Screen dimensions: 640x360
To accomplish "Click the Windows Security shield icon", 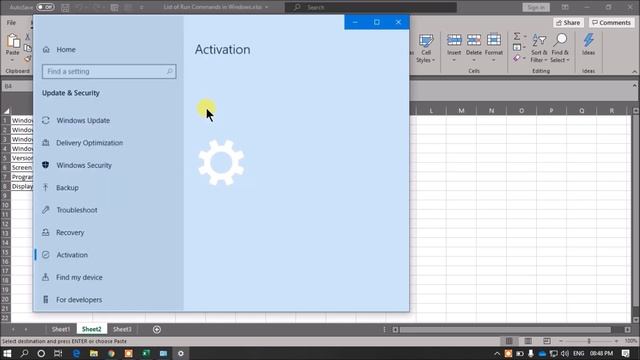I will click(x=46, y=165).
